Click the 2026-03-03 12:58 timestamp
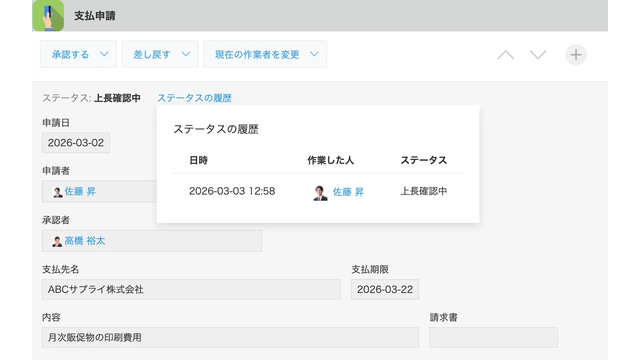 click(232, 191)
